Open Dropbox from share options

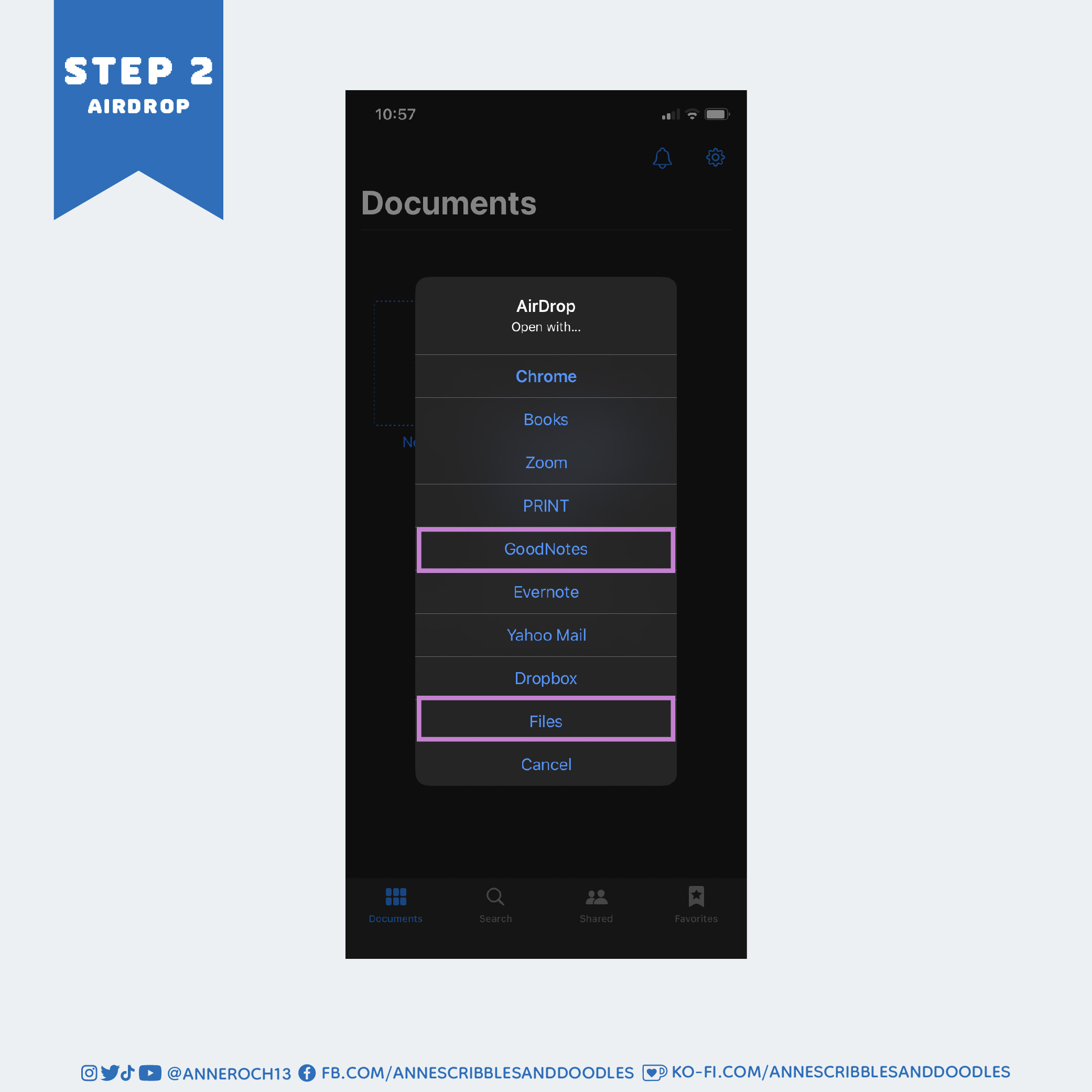point(546,678)
